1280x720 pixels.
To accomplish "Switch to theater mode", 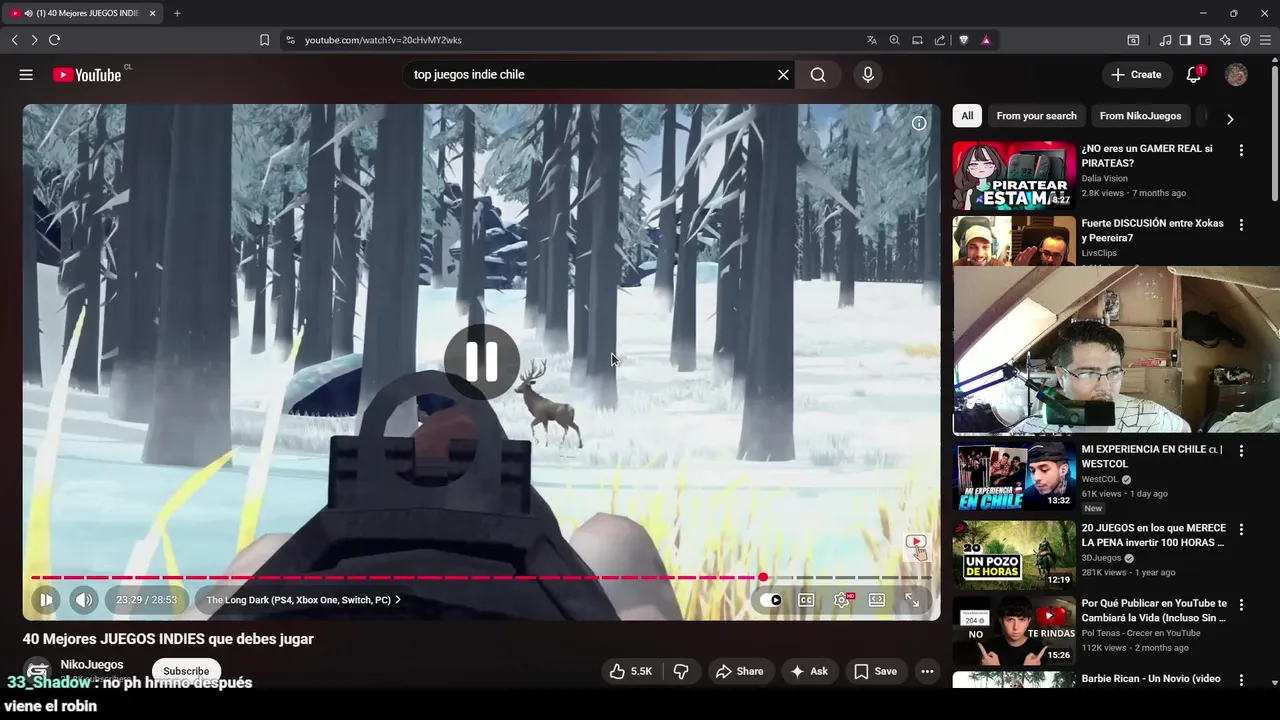I will pyautogui.click(x=877, y=600).
